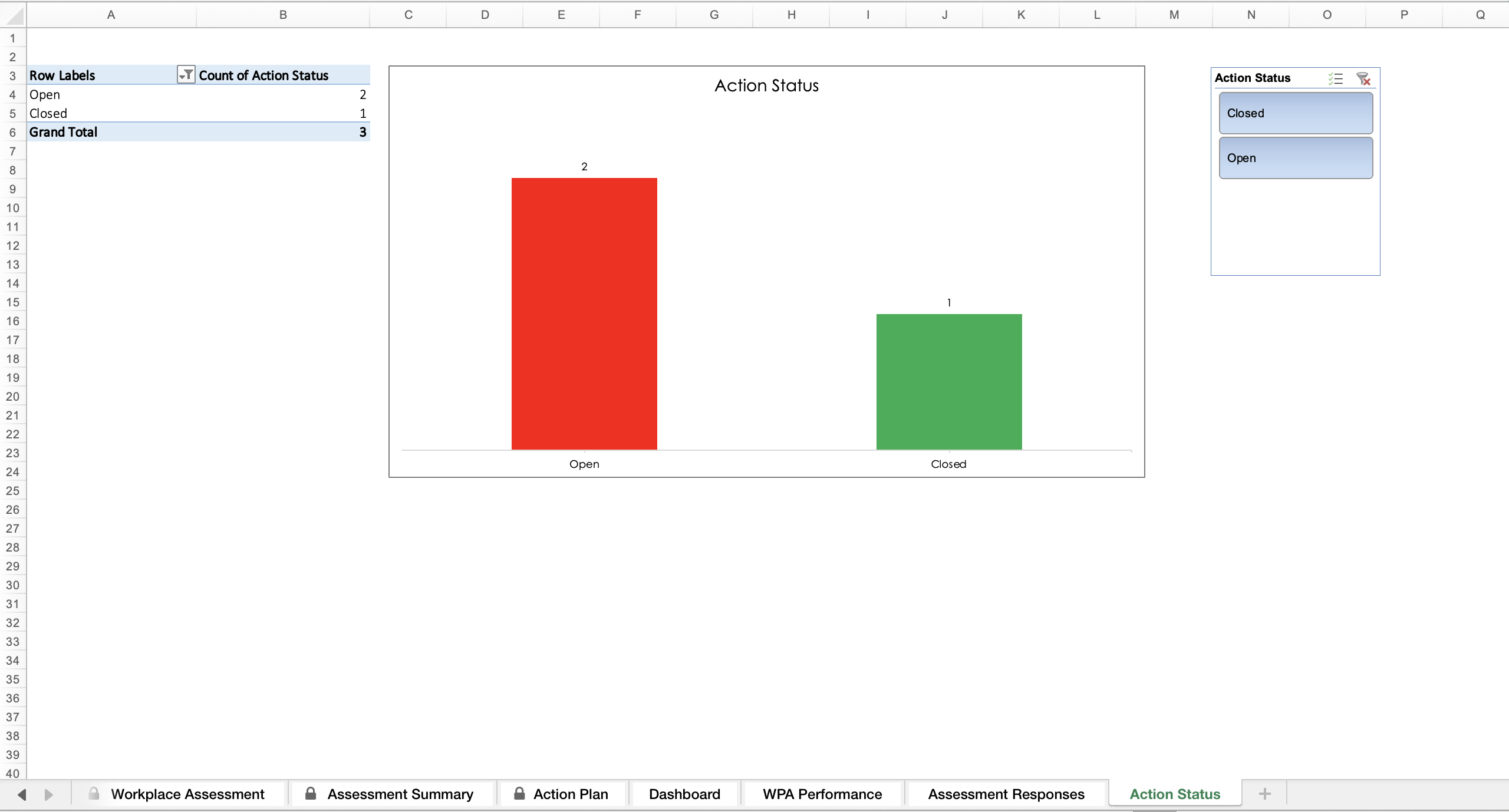Click the active Action Status sheet tab
The width and height of the screenshot is (1509, 812).
1175,794
